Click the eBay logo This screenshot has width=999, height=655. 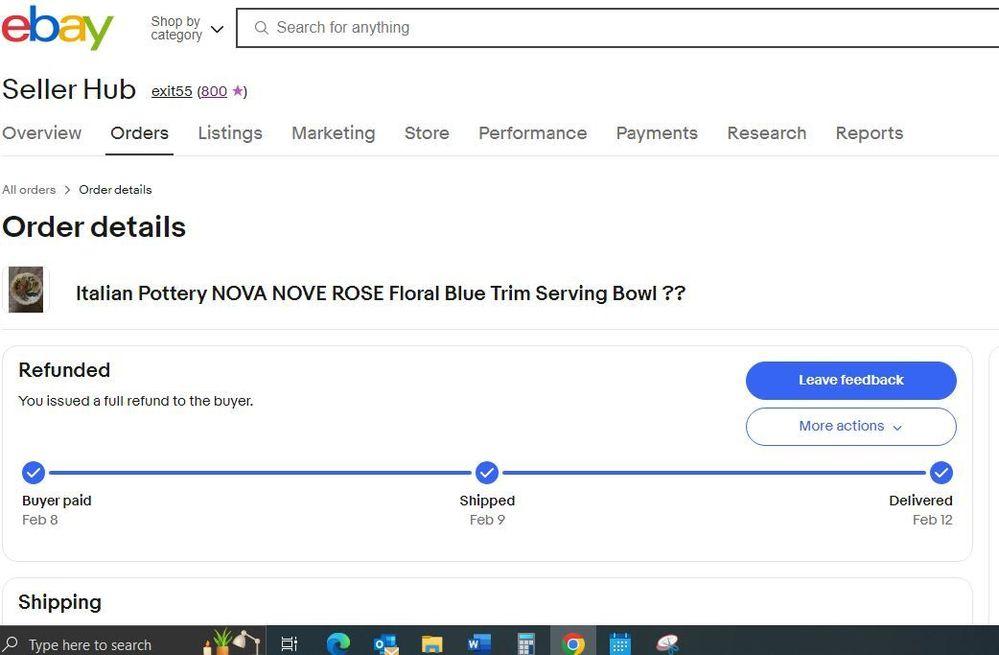(57, 28)
